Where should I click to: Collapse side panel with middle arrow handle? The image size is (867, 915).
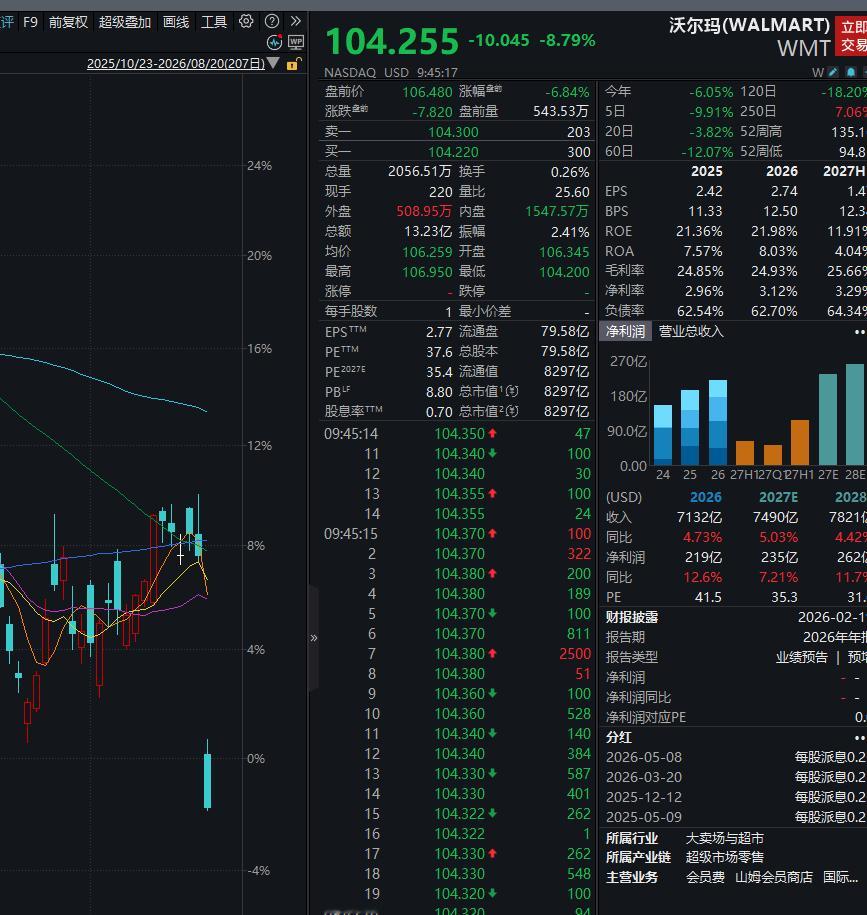pos(313,638)
